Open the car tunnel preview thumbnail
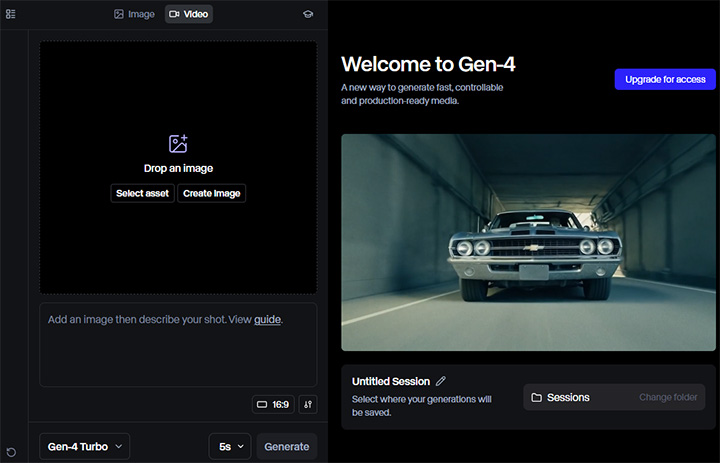720x463 pixels. click(529, 243)
